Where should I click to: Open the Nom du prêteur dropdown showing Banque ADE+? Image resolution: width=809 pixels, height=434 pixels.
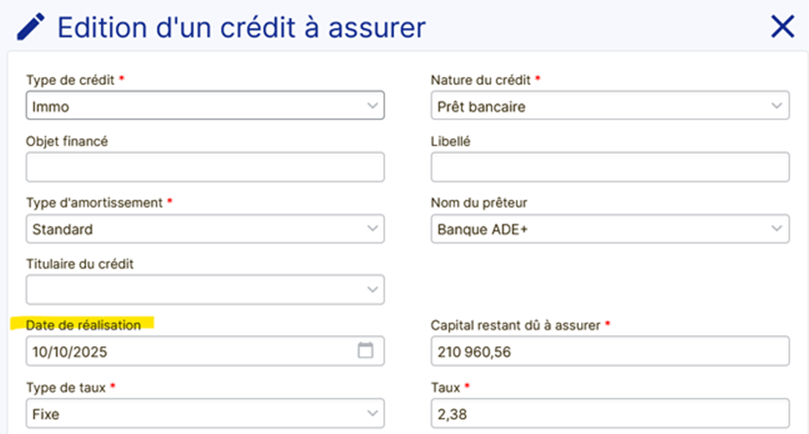click(609, 229)
